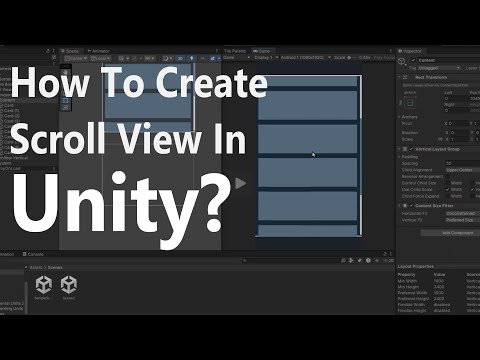Click the Content Size Fitter component icon

(x=405, y=206)
